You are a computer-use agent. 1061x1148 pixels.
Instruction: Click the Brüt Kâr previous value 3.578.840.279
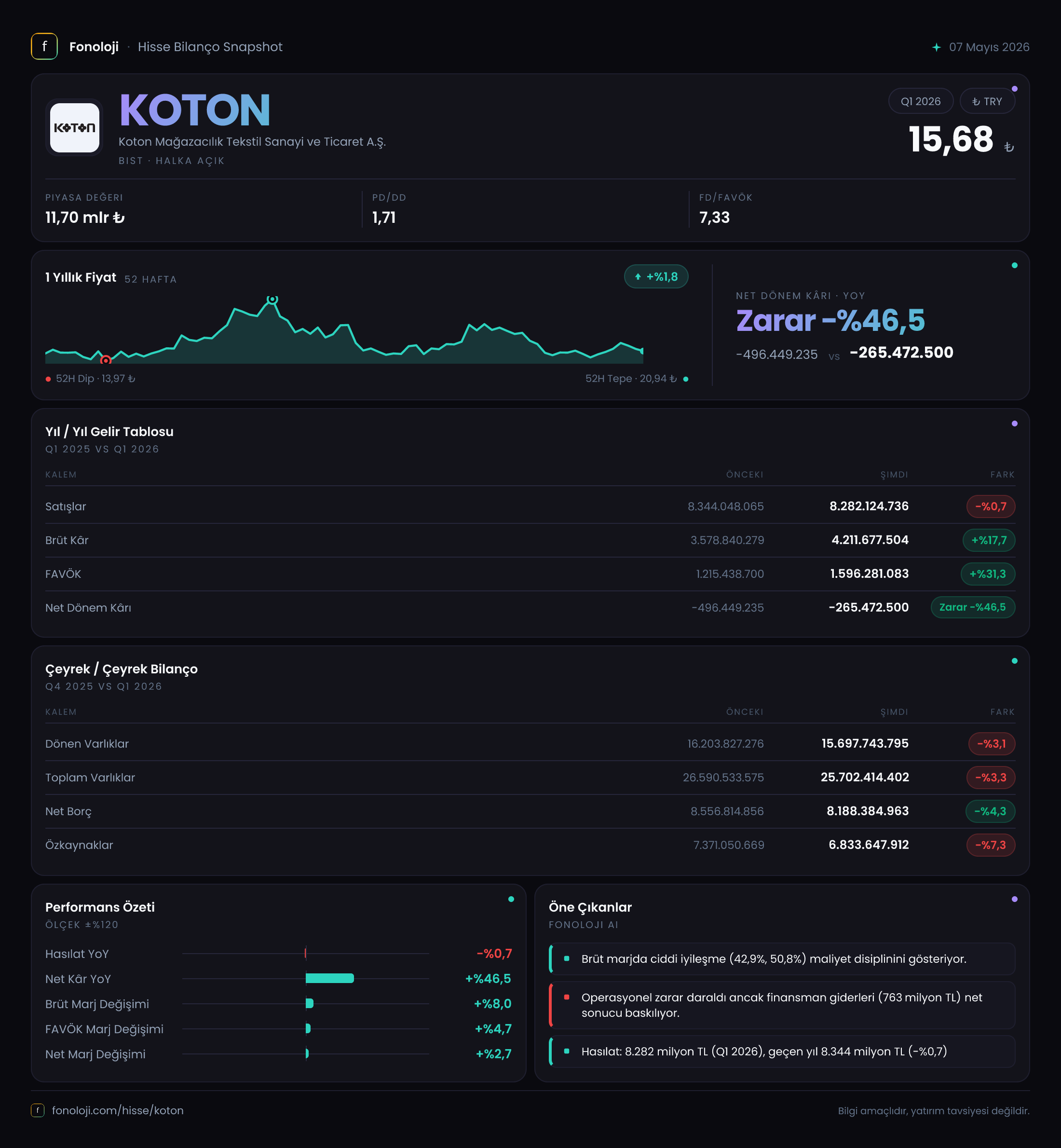(727, 540)
